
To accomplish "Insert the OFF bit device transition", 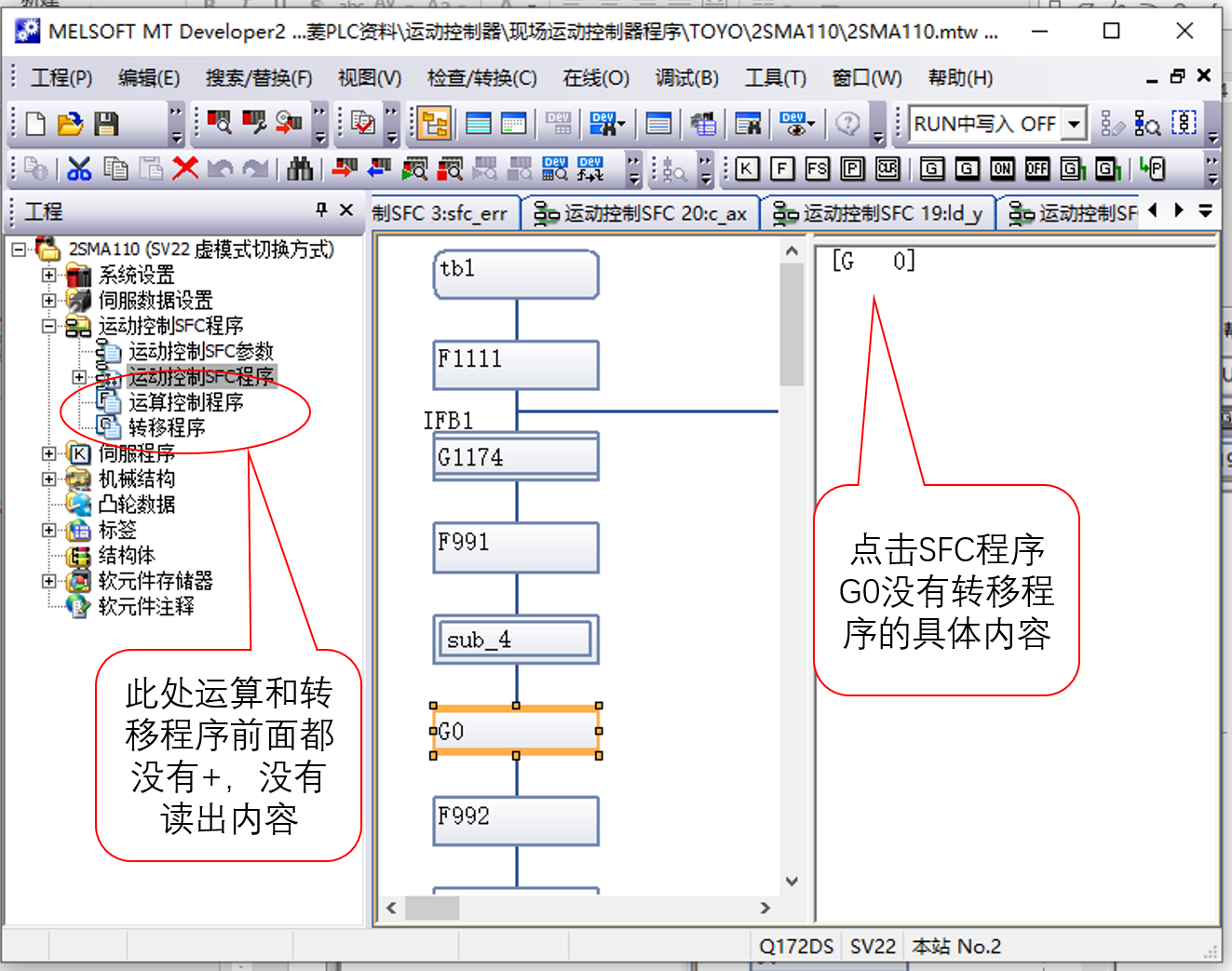I will click(1036, 169).
